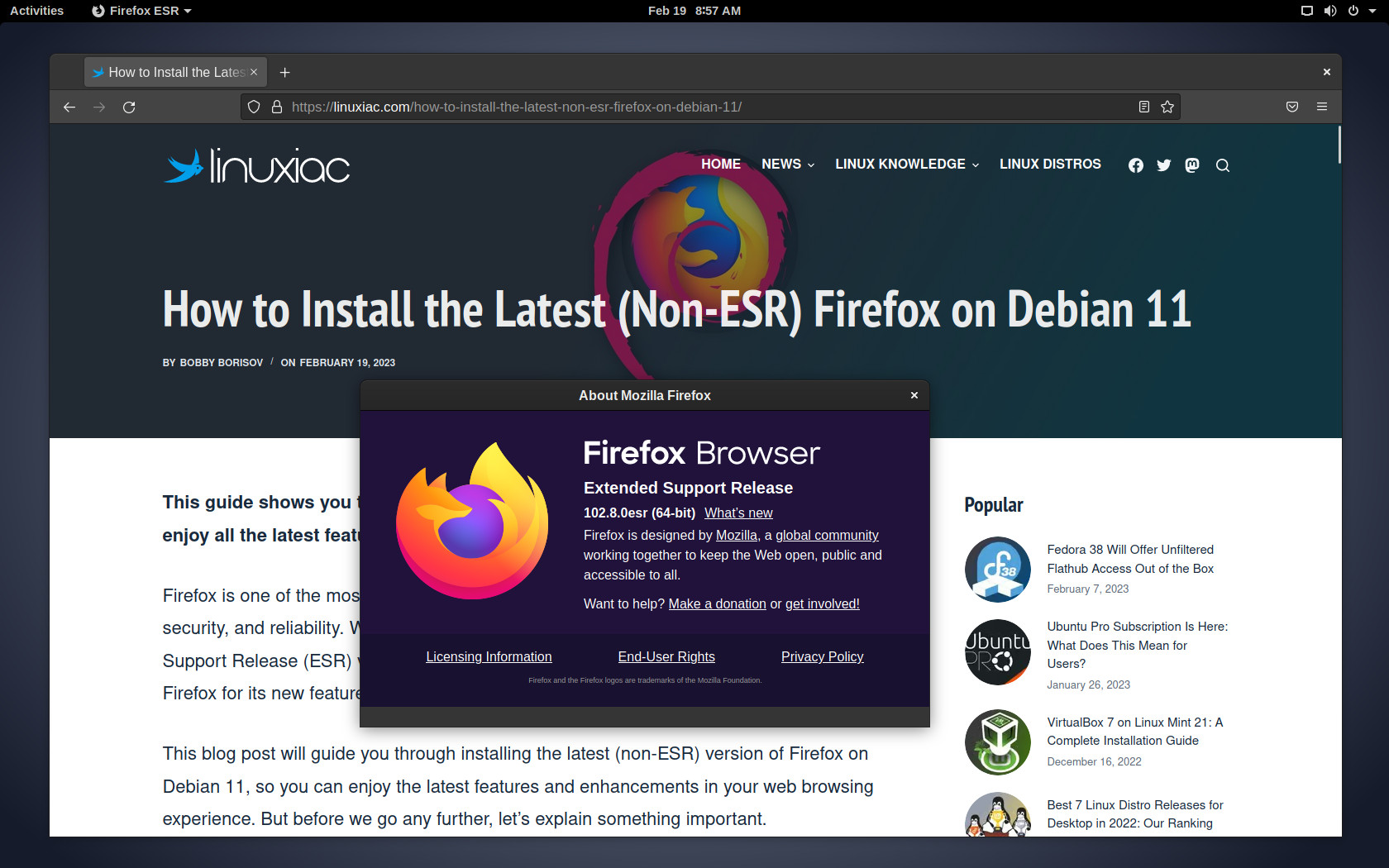Click author name BOBBY BORISOV
Image resolution: width=1389 pixels, height=868 pixels.
222,363
